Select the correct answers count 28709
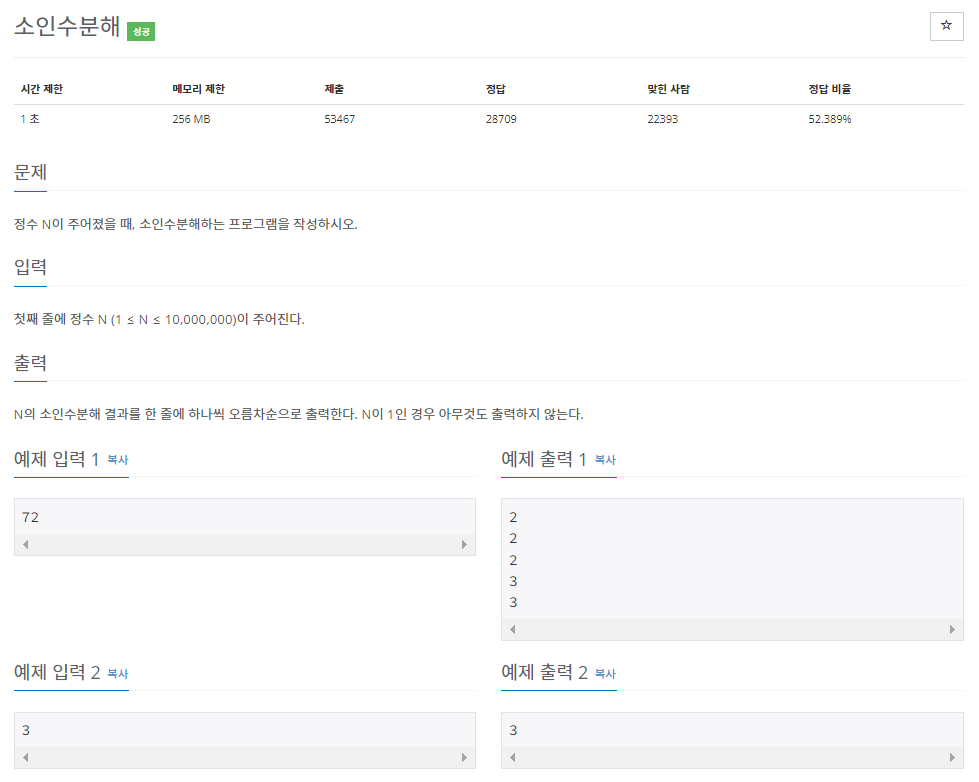This screenshot has width=979, height=782. [x=501, y=119]
